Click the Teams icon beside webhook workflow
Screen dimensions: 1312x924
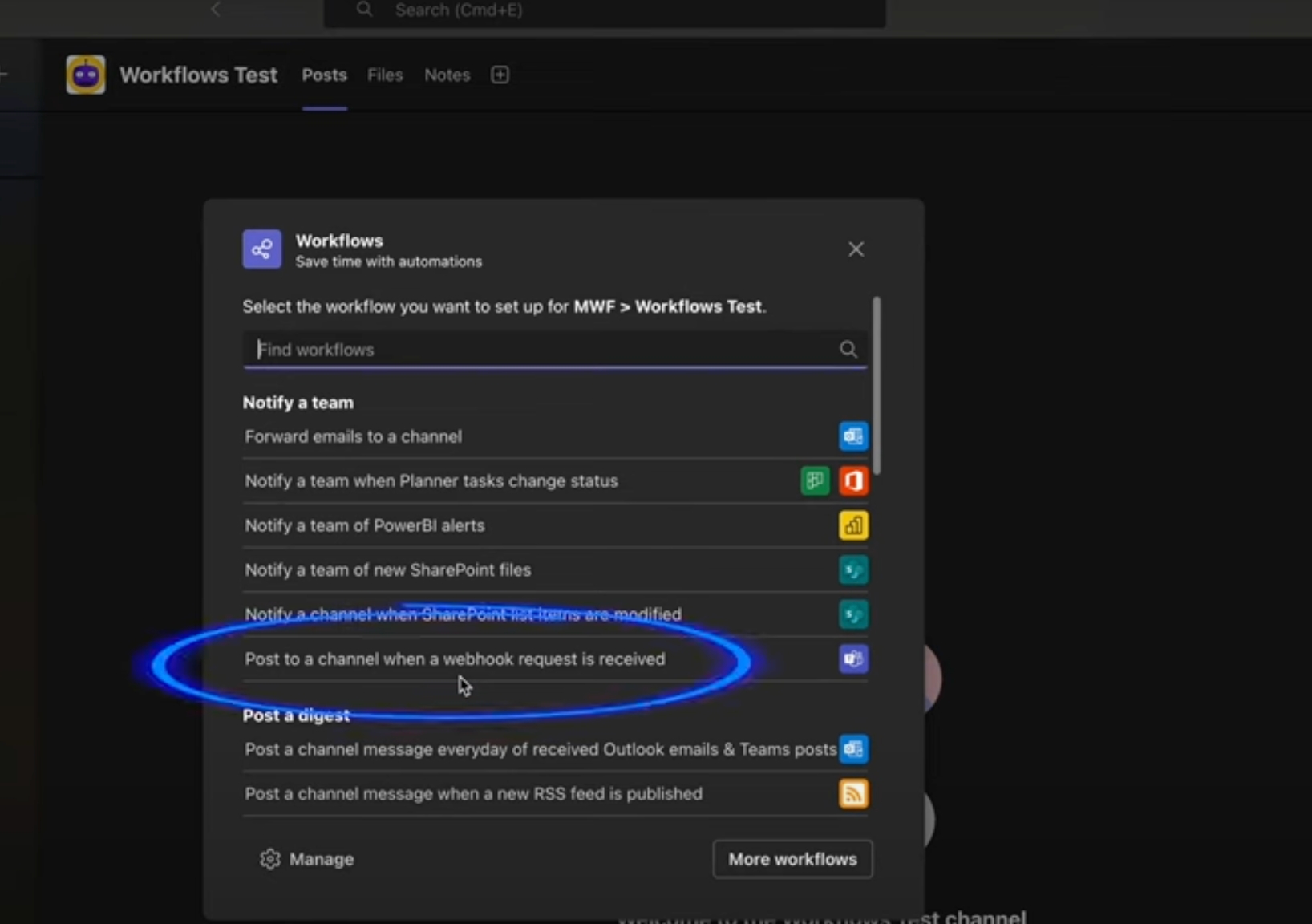click(853, 659)
